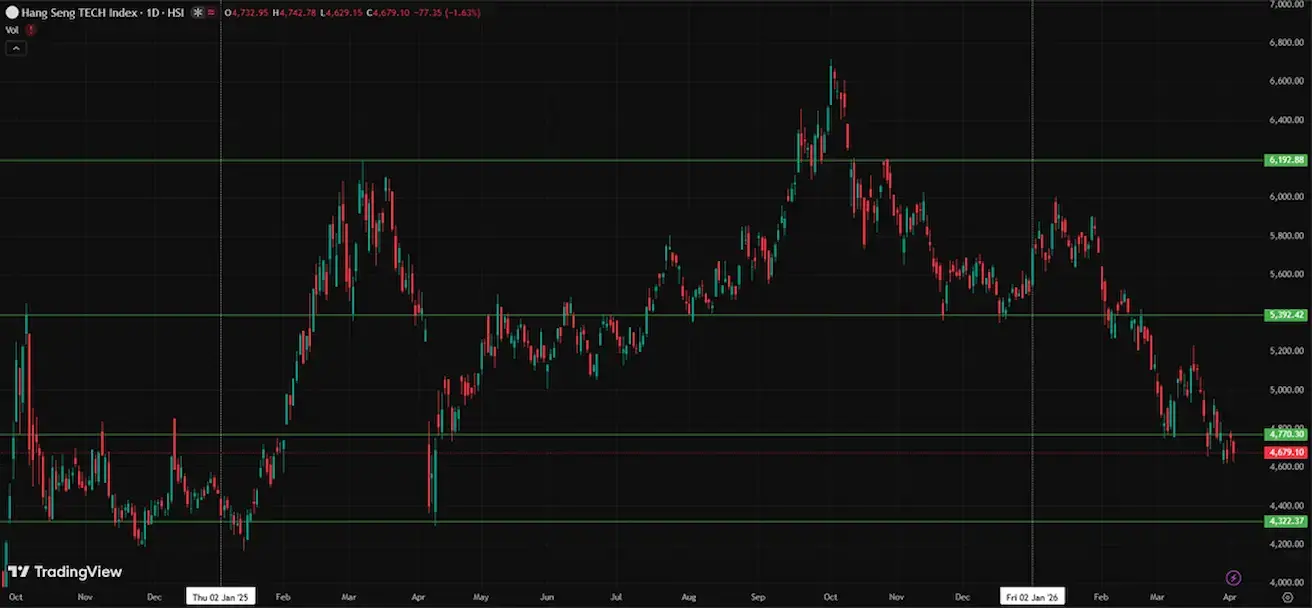Click the Fri 02 Jan '26 date marker
Viewport: 1312px width, 608px height.
tap(1031, 596)
